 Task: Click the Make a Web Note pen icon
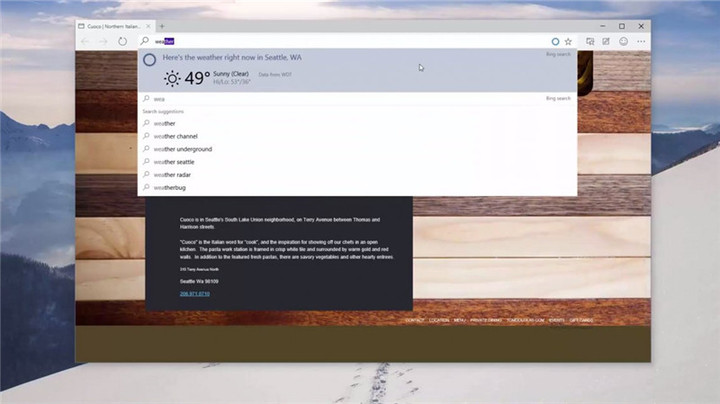click(606, 41)
